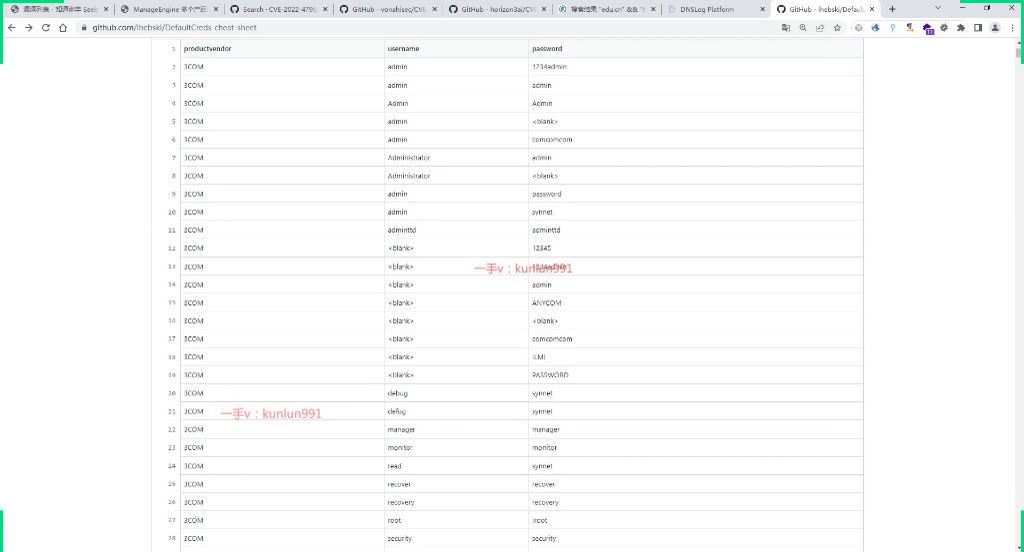Translate this page using address bar icon
The width and height of the screenshot is (1024, 552).
786,28
